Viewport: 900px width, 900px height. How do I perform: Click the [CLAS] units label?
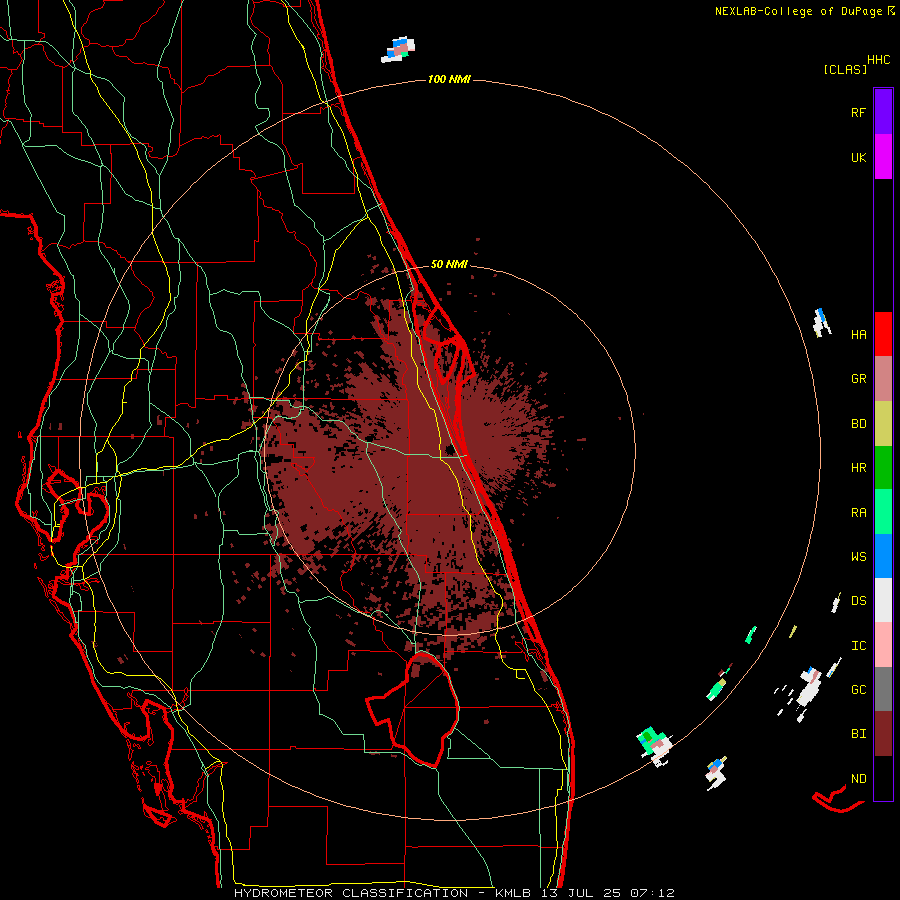pos(845,69)
